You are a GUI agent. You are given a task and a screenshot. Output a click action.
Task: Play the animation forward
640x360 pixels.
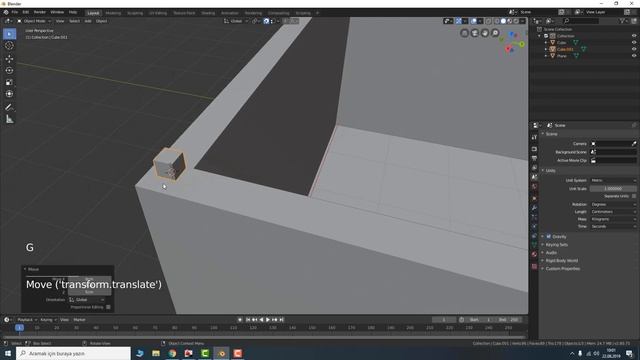tap(268, 320)
